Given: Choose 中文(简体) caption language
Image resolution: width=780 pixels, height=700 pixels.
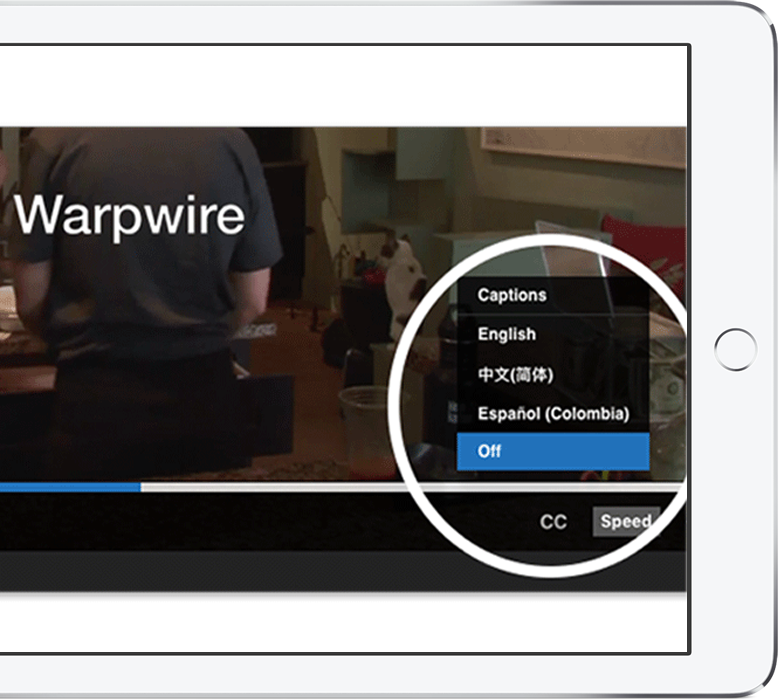Looking at the screenshot, I should click(553, 374).
